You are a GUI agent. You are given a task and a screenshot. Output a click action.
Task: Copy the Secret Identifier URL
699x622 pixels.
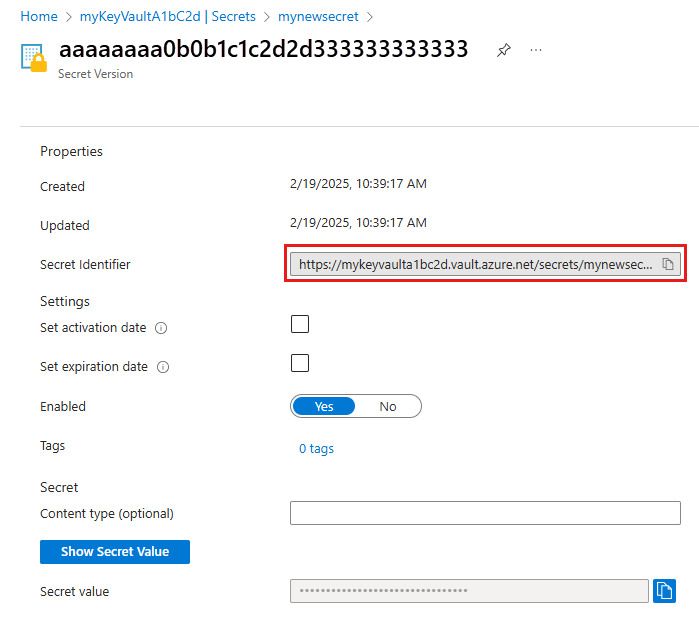click(667, 264)
